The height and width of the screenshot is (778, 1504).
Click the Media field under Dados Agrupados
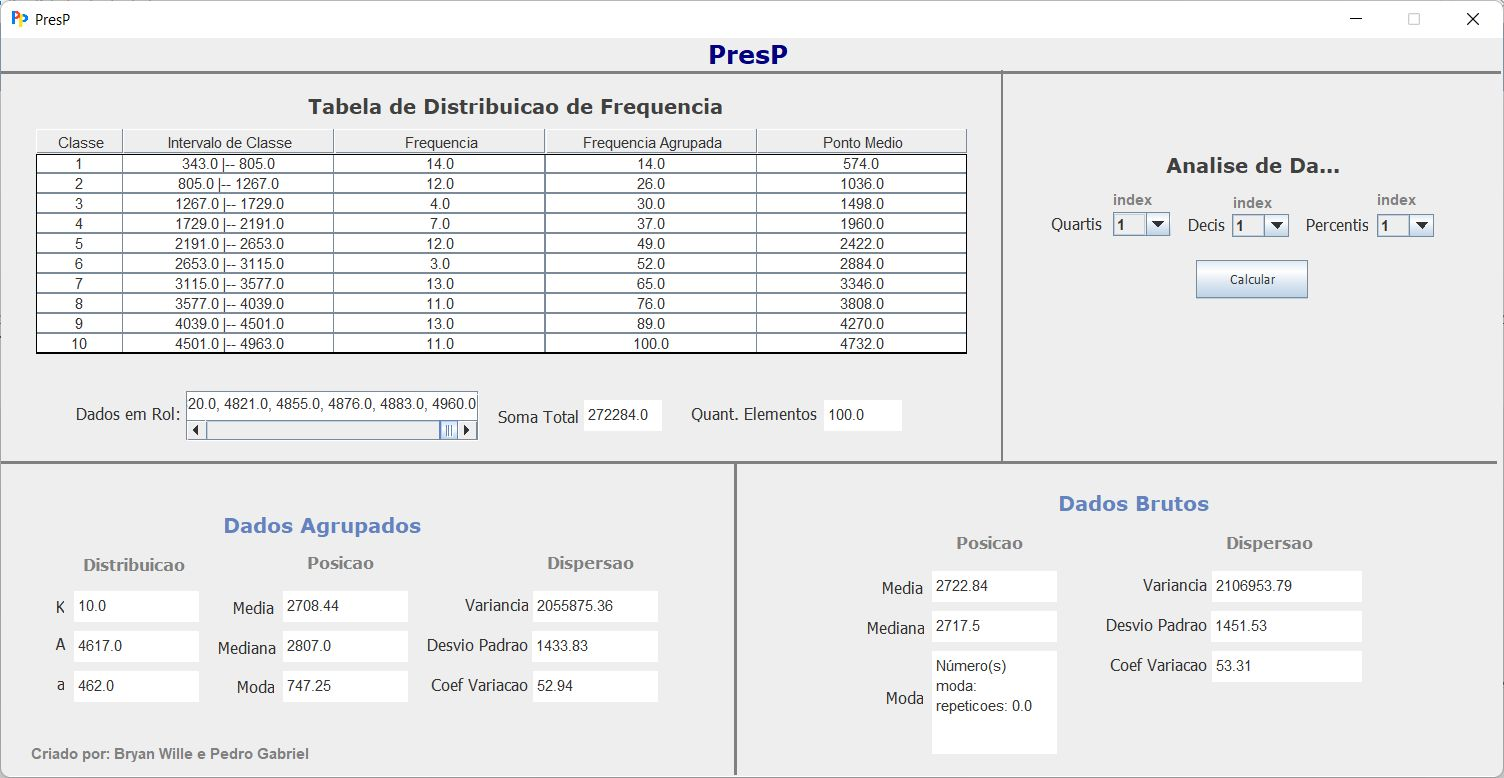345,606
